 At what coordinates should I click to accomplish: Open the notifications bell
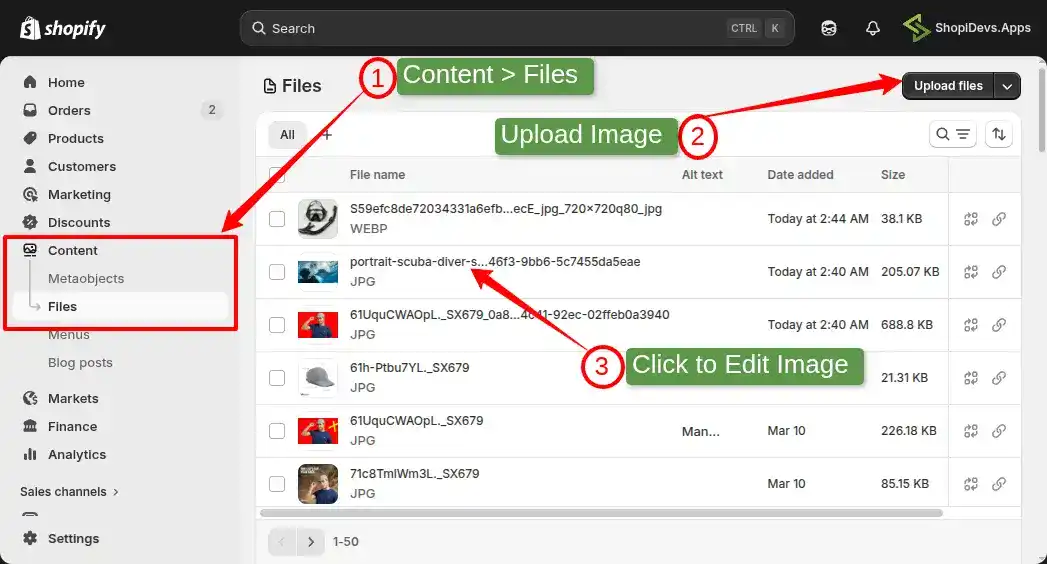pos(873,28)
